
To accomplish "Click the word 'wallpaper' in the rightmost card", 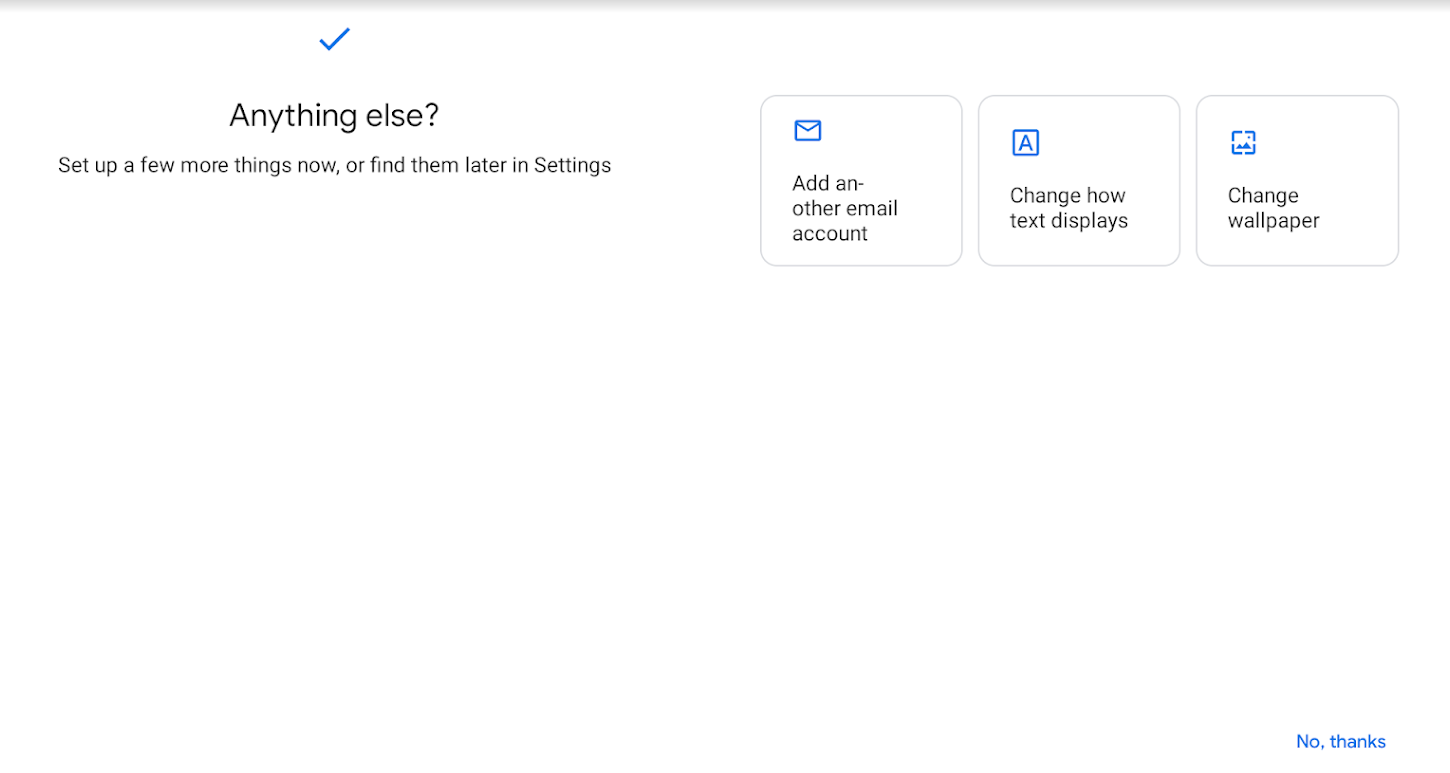I will 1273,221.
